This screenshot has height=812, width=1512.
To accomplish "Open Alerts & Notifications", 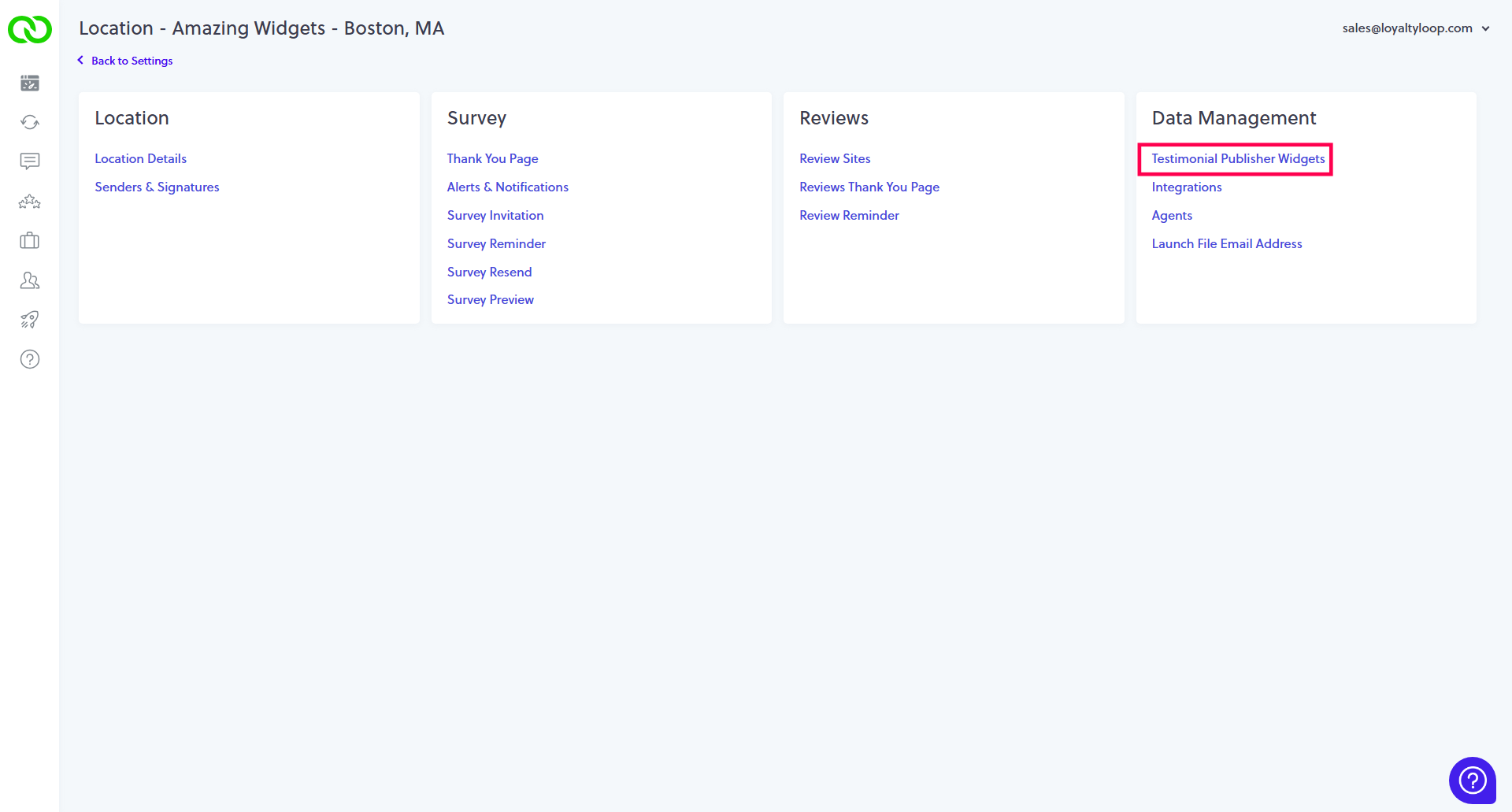I will (508, 187).
